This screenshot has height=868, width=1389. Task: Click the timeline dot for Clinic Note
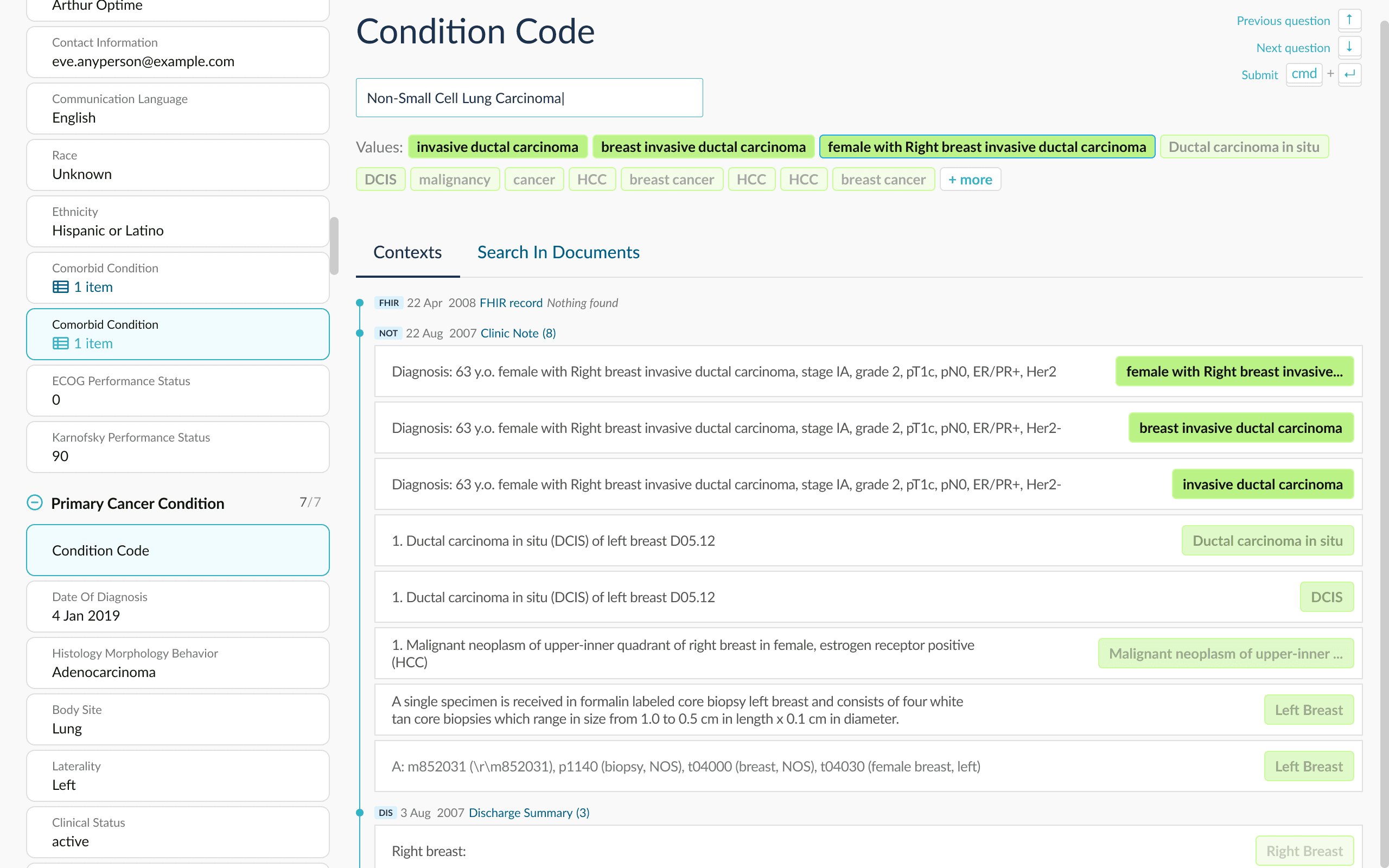360,333
